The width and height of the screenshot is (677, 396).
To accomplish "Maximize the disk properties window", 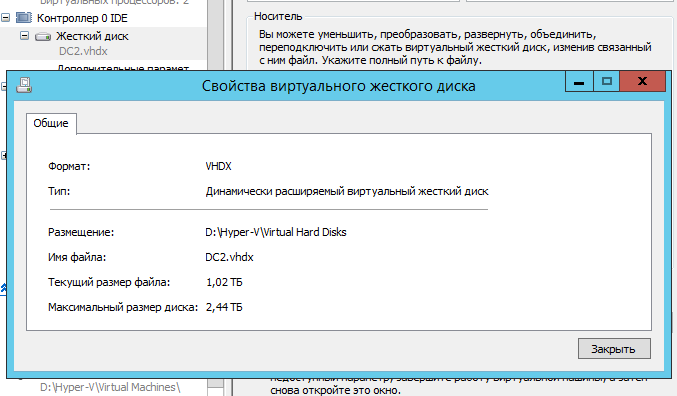I will pos(607,81).
